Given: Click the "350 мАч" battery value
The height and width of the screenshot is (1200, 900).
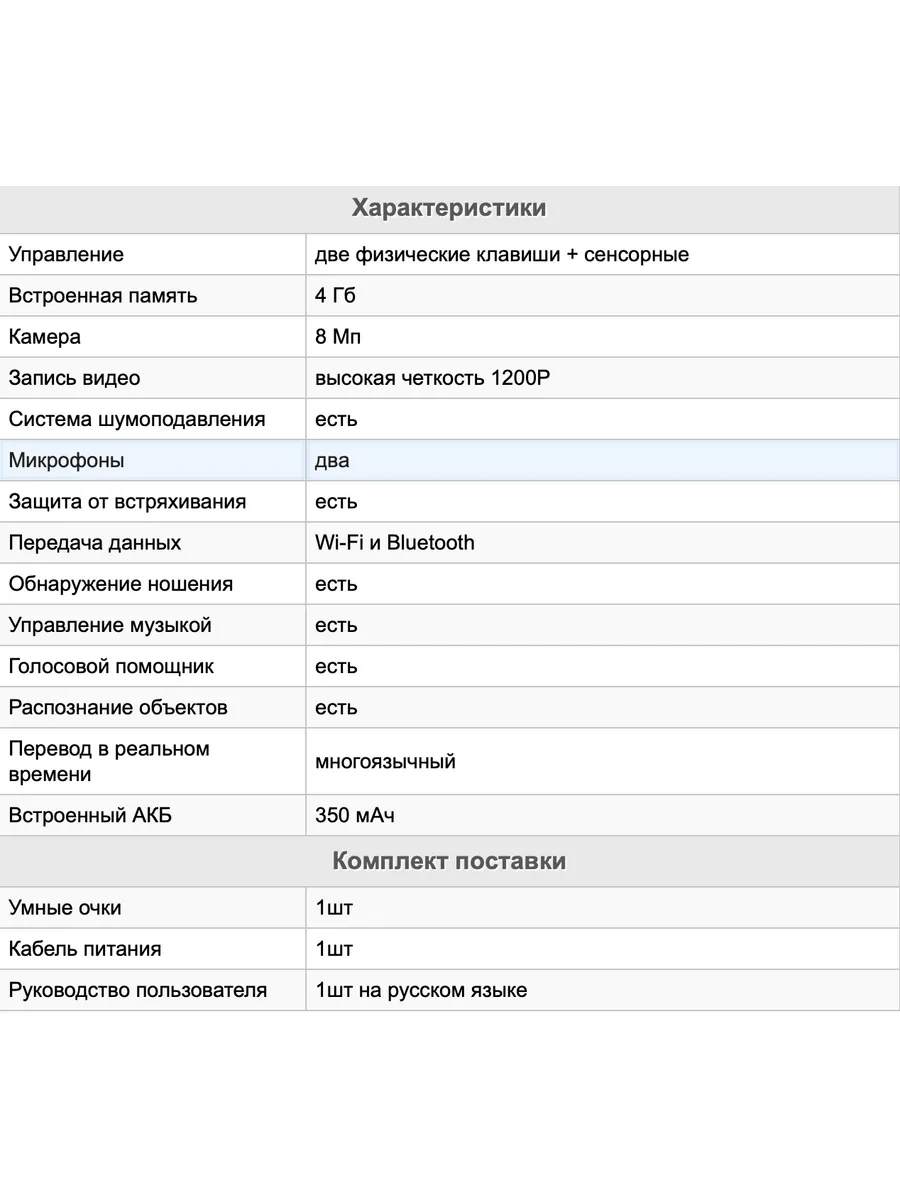Looking at the screenshot, I should pyautogui.click(x=355, y=815).
